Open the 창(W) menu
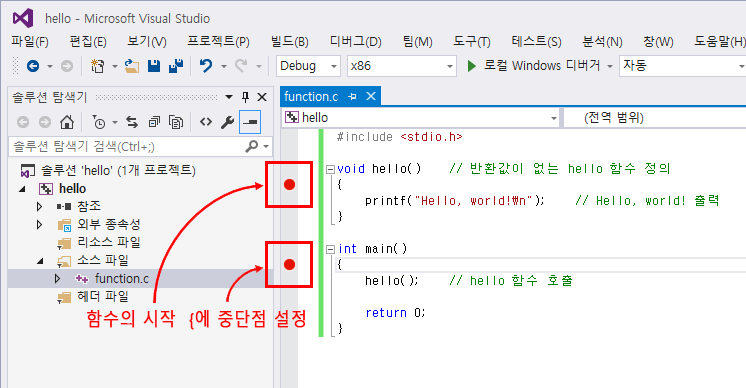This screenshot has width=746, height=388. coord(658,42)
